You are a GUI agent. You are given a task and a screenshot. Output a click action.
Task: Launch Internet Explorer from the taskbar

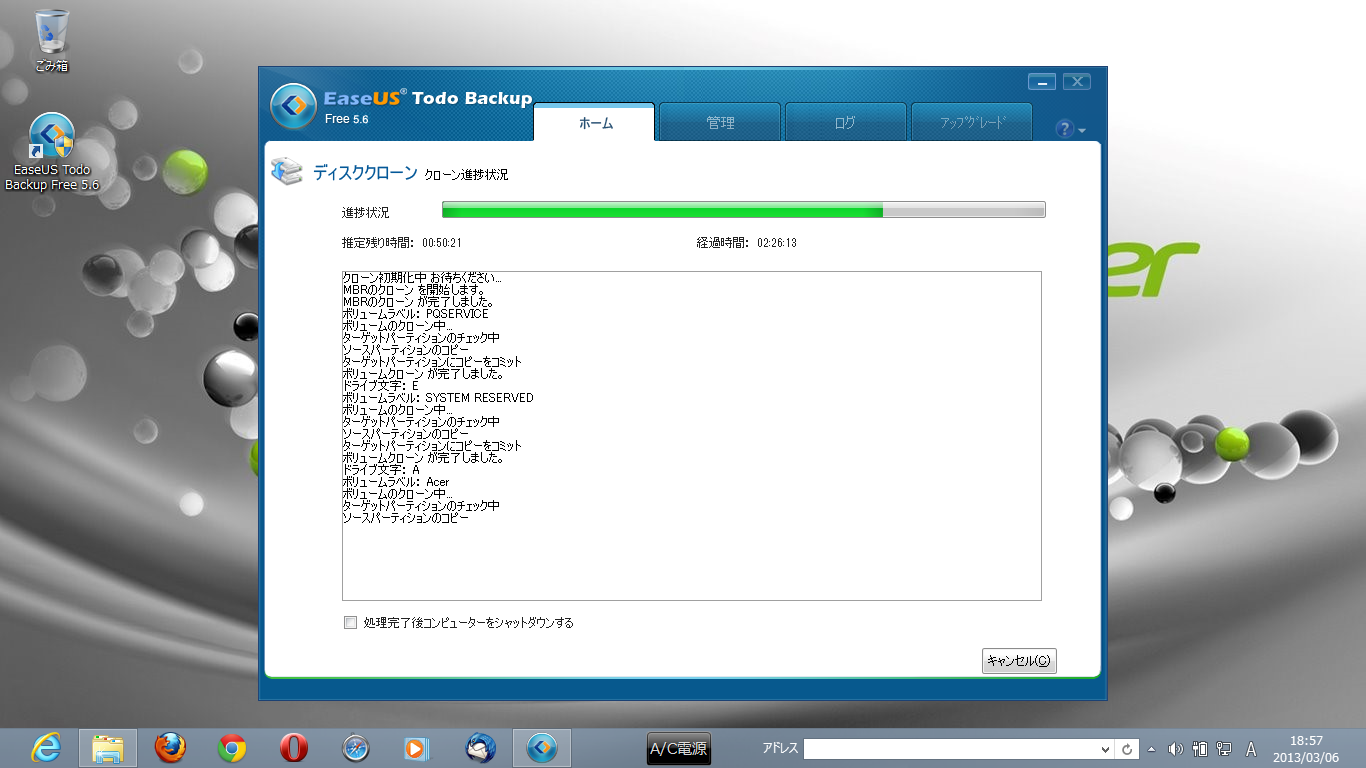[x=46, y=748]
